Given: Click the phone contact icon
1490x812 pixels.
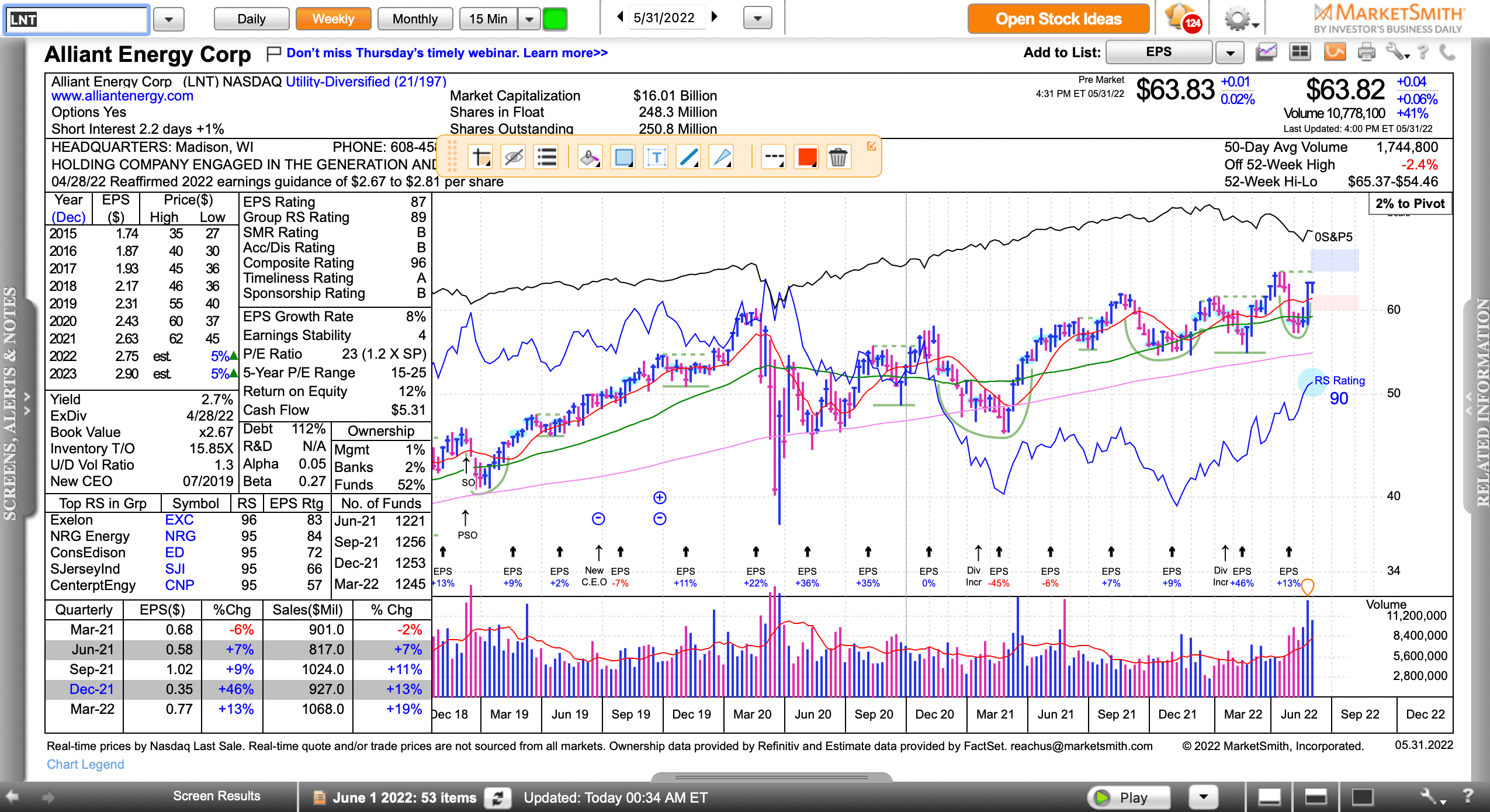Looking at the screenshot, I should click(x=1447, y=53).
